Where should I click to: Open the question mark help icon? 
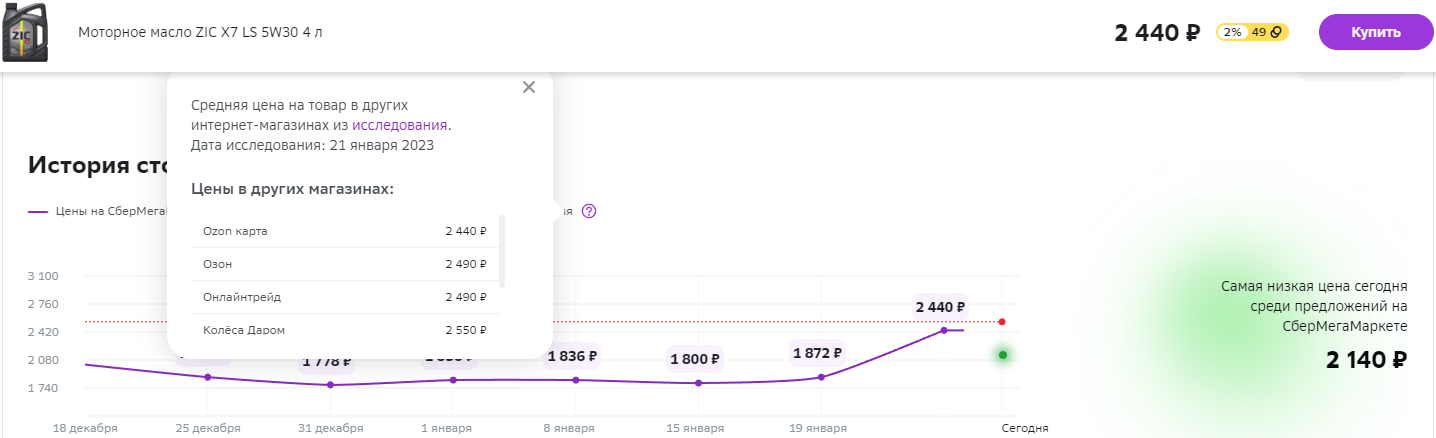tap(588, 211)
